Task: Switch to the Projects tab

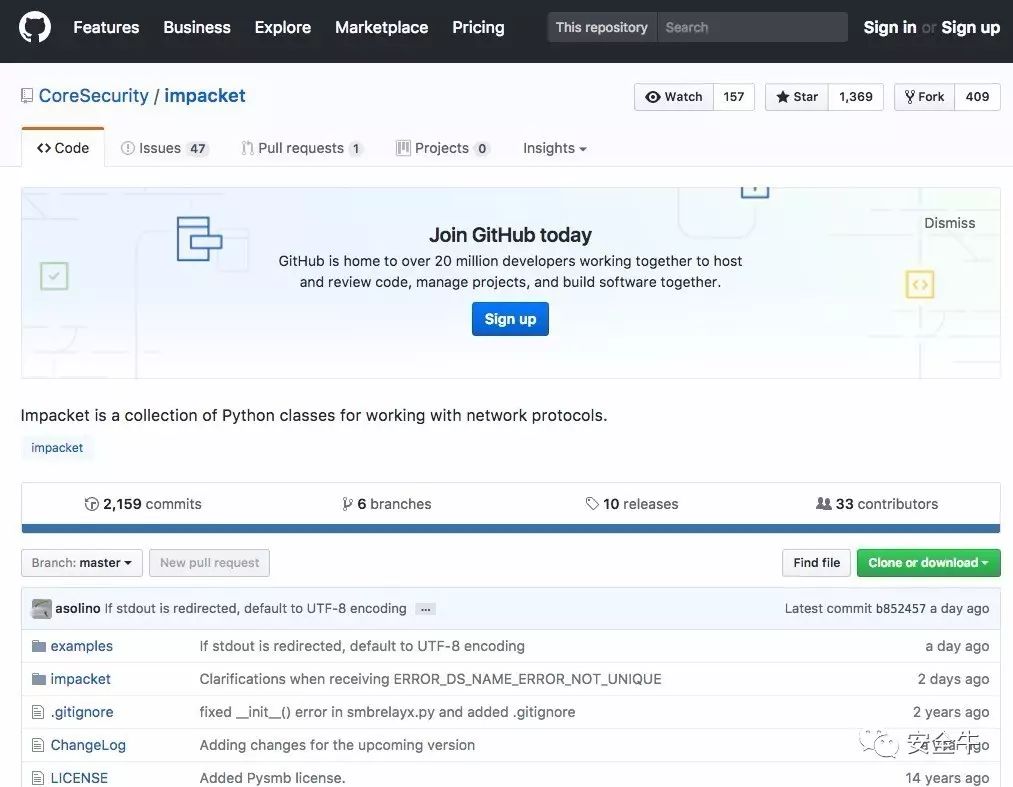Action: [443, 148]
